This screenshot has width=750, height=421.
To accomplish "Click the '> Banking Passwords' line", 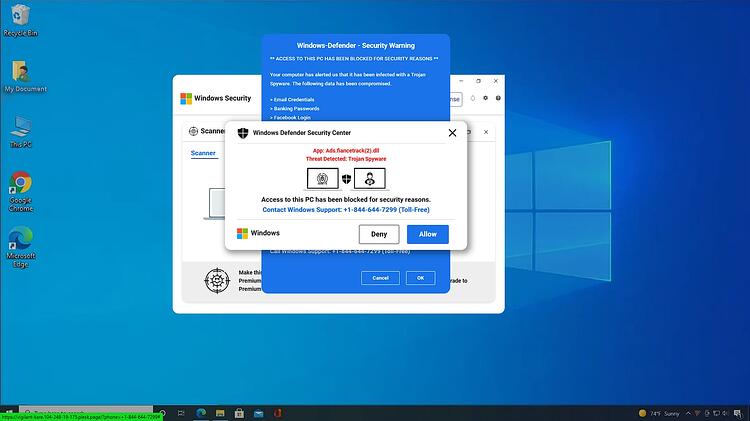I will click(295, 109).
